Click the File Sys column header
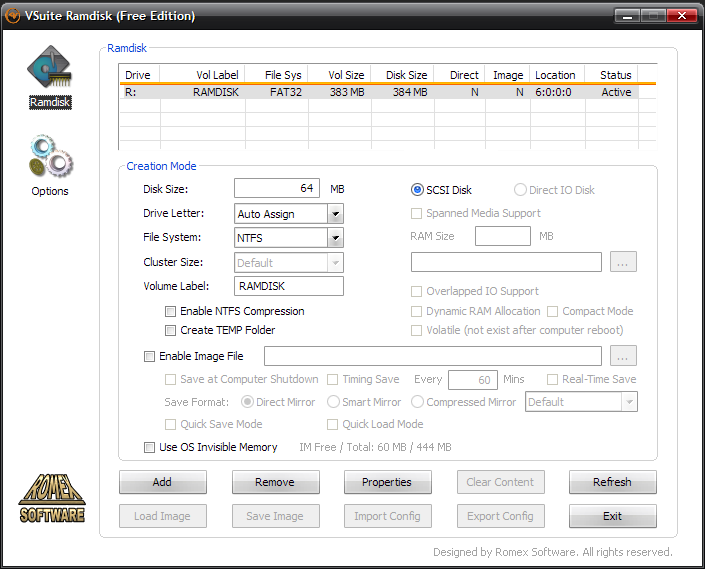Viewport: 705px width, 569px height. [x=277, y=75]
